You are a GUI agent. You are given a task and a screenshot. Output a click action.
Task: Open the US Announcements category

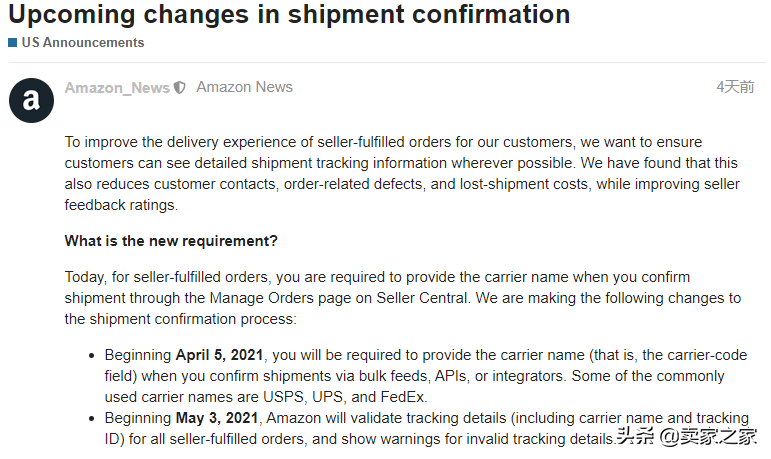tap(83, 43)
